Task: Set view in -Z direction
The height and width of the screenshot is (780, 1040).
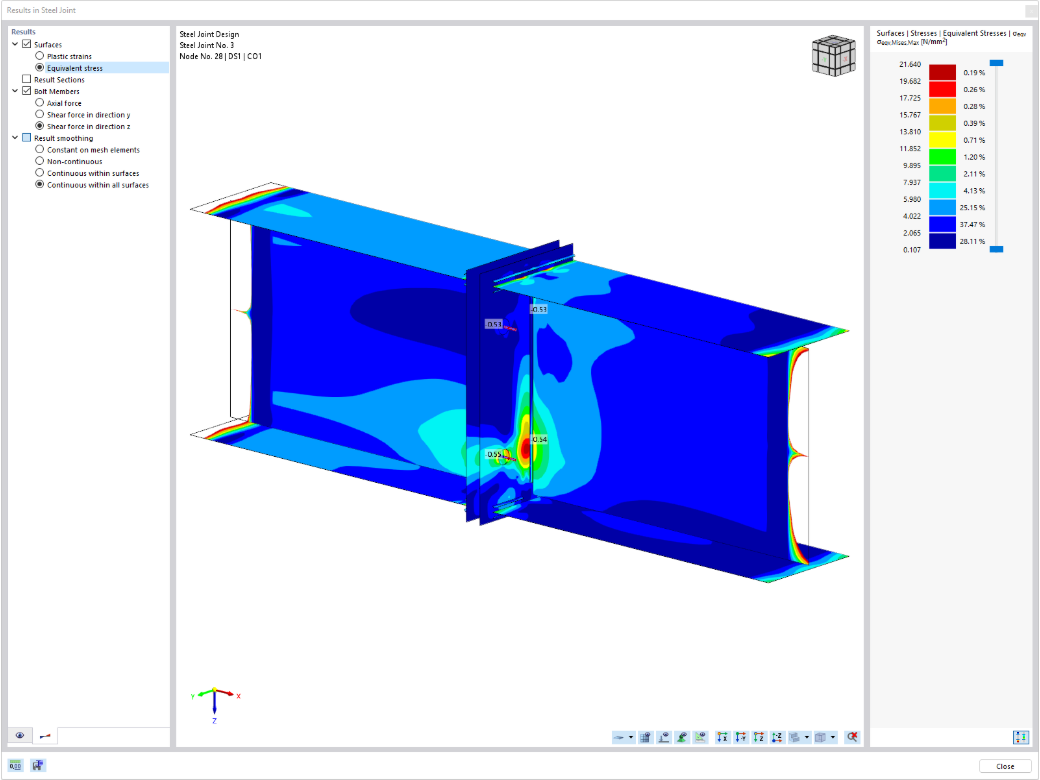Action: tap(777, 737)
